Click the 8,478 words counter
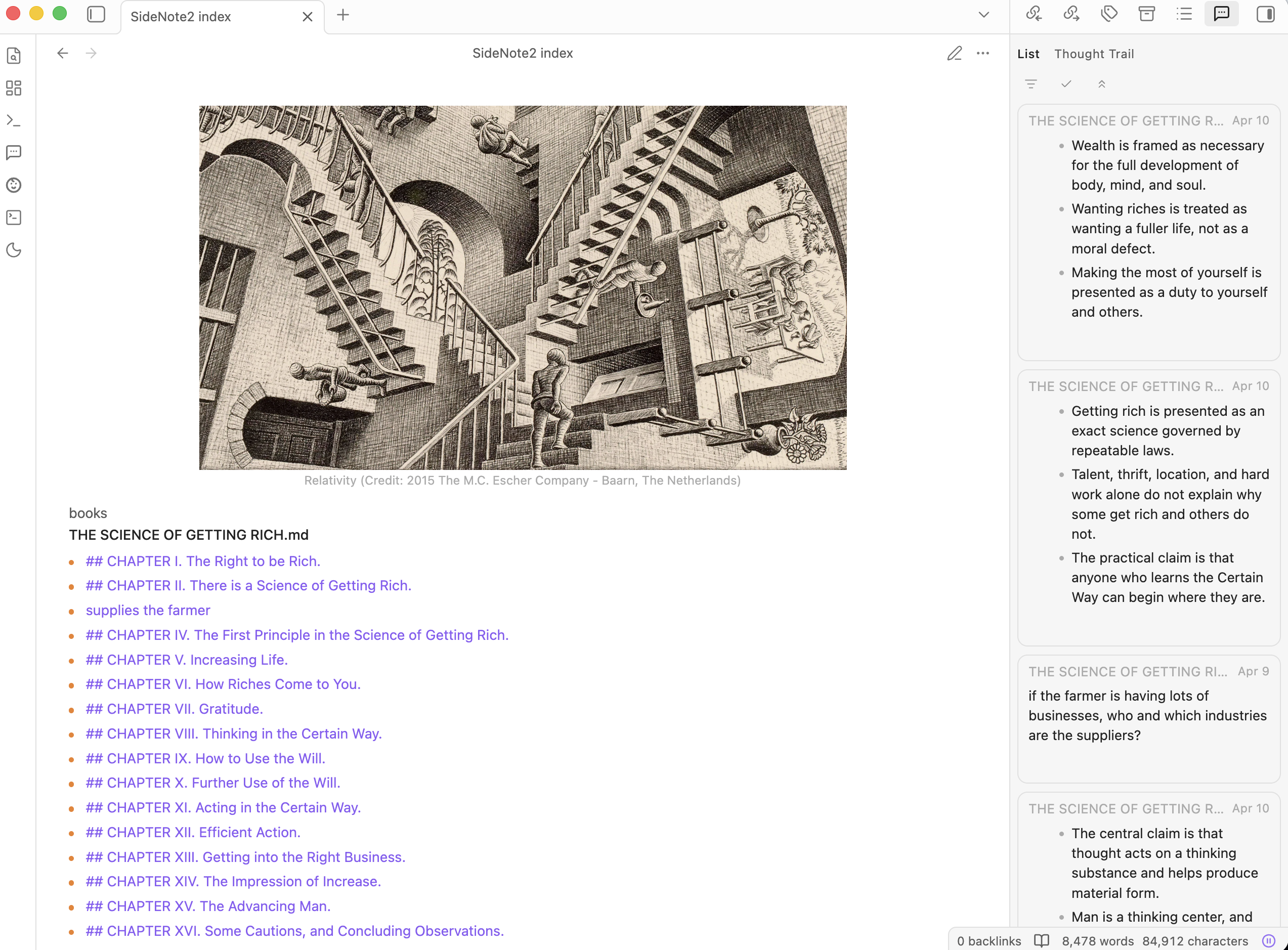 (1098, 941)
